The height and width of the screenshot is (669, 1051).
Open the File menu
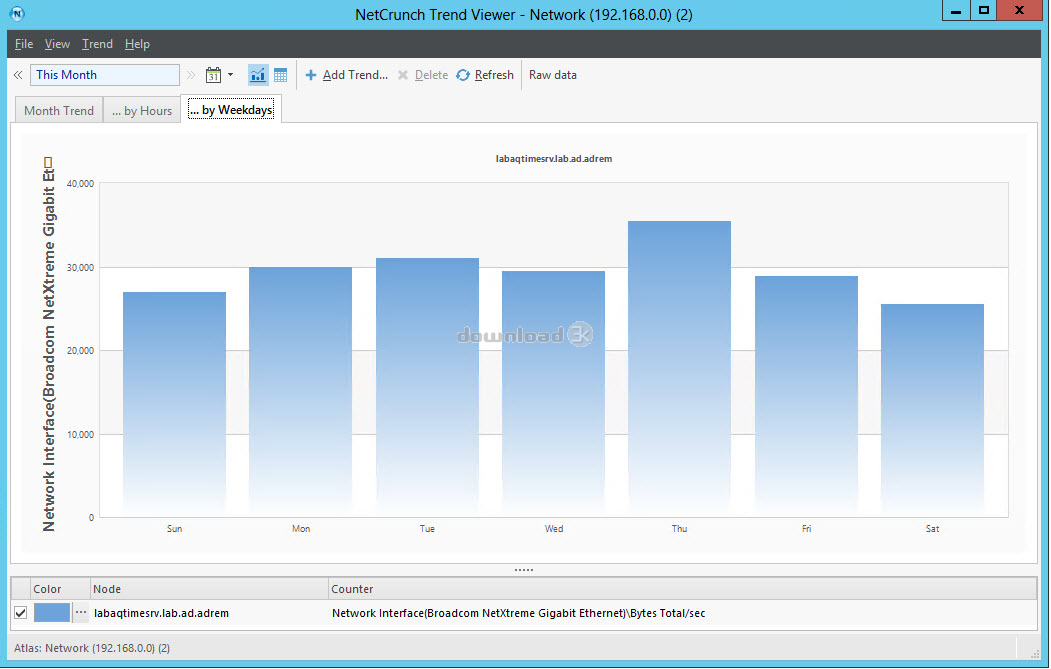[x=24, y=44]
